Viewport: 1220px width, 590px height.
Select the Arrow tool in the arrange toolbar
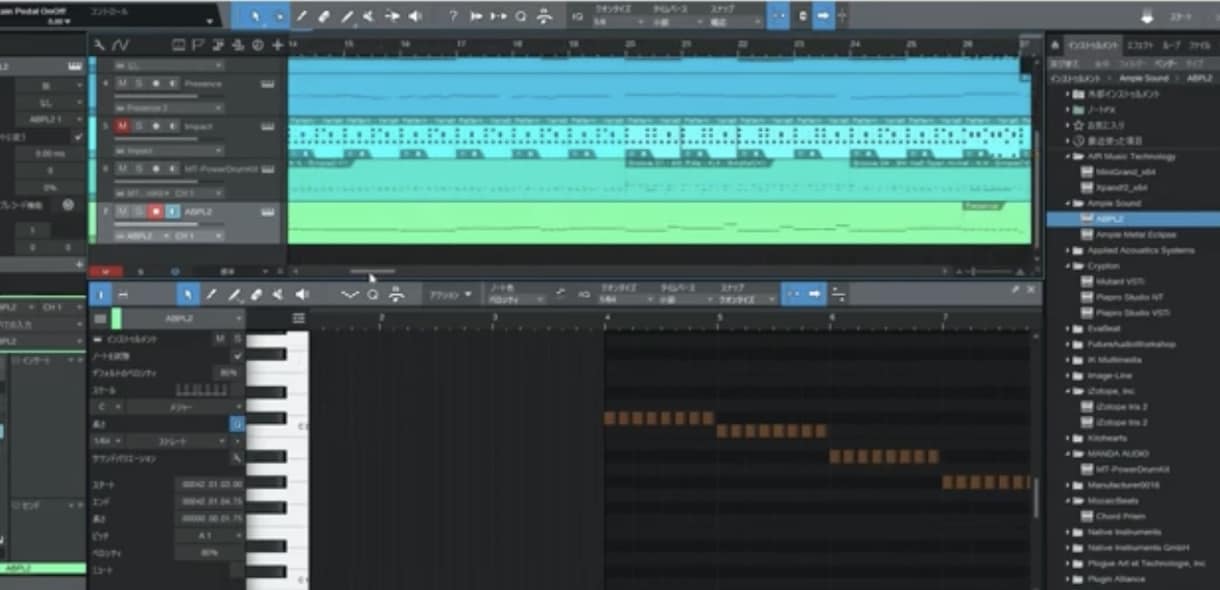254,16
